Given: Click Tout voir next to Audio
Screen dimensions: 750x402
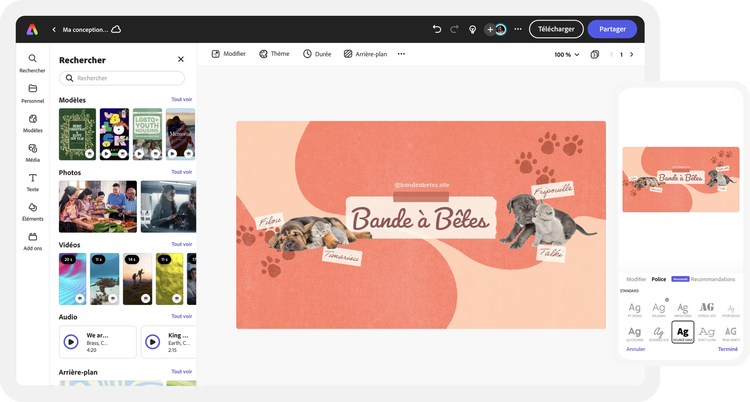Looking at the screenshot, I should pyautogui.click(x=182, y=316).
